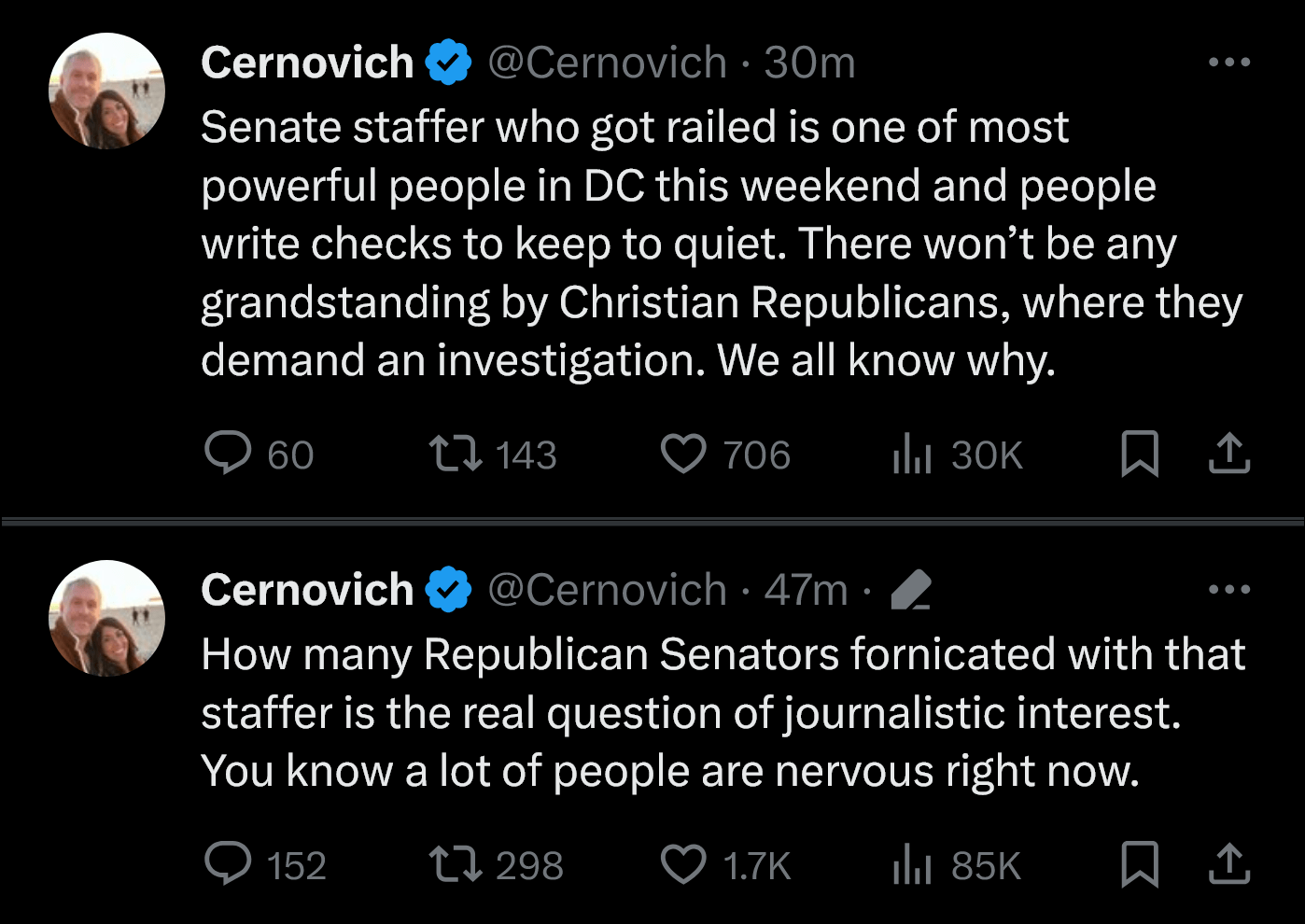
Task: Open Cernovich profile picture on first tweet
Action: point(106,91)
